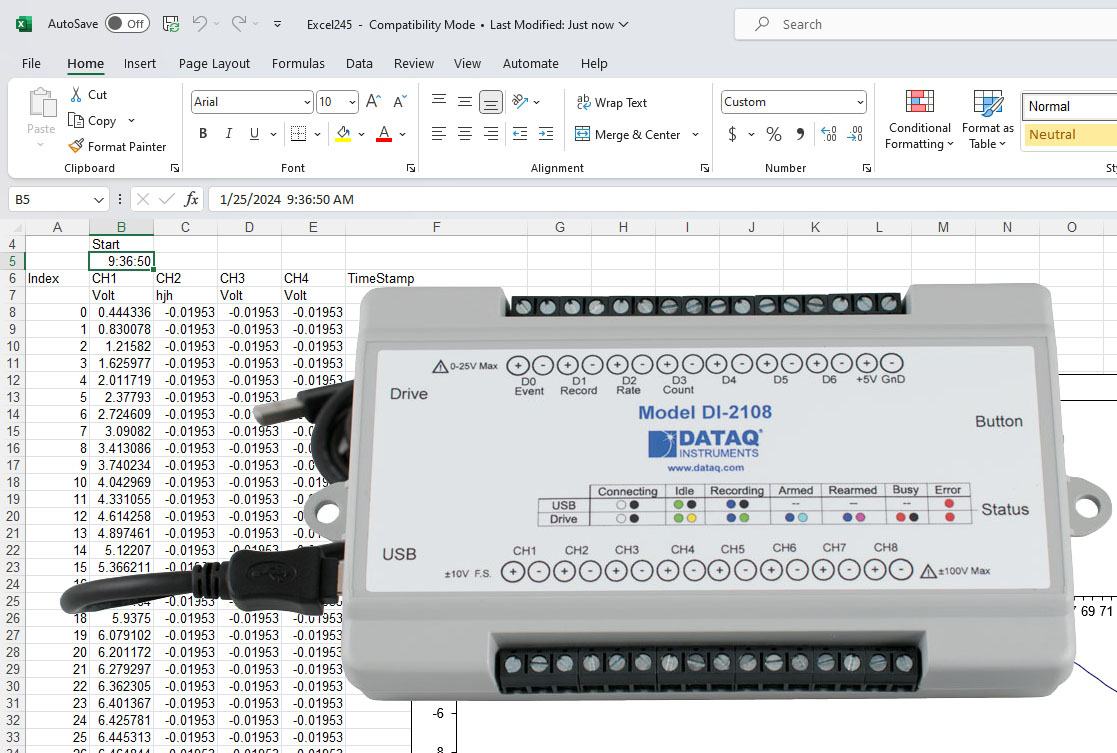Click the Borders icon
Image resolution: width=1117 pixels, height=753 pixels.
[x=298, y=133]
